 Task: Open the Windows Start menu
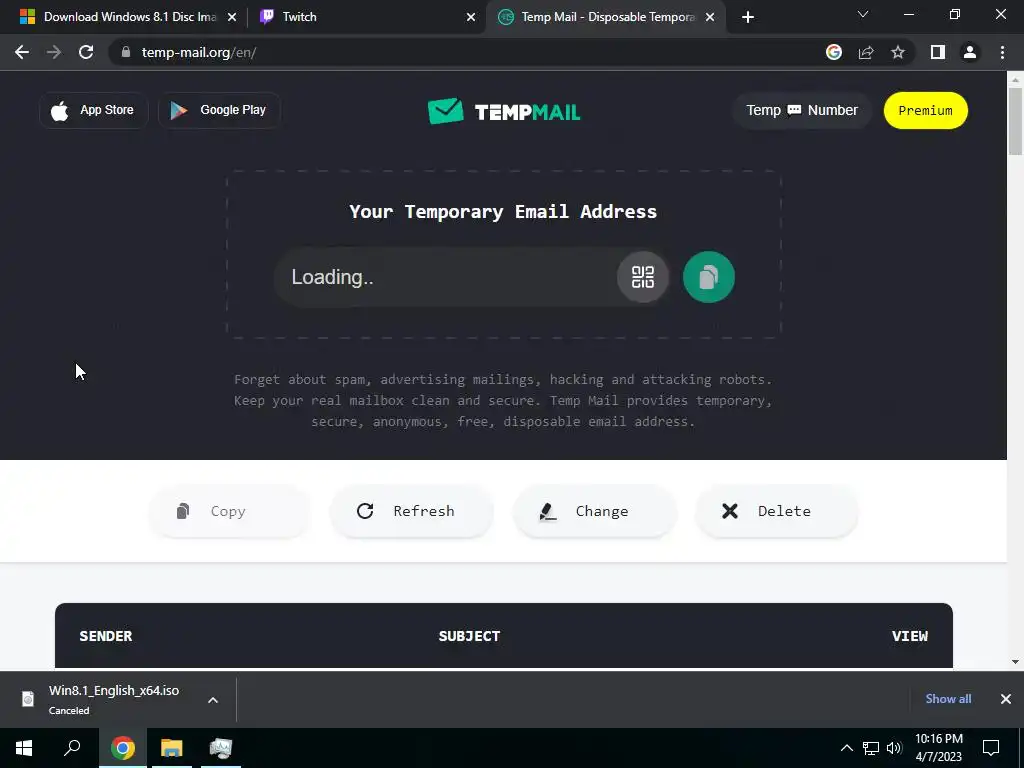(24, 748)
